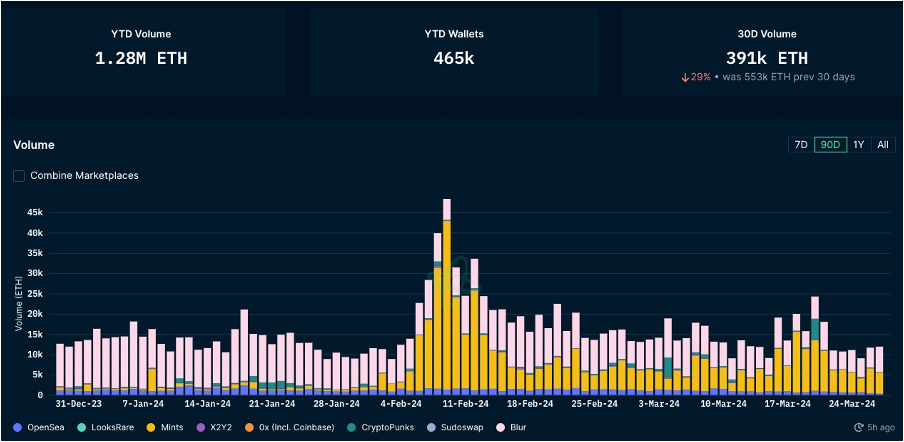This screenshot has width=904, height=442.
Task: Click the red 29% decrease indicator
Action: point(695,77)
